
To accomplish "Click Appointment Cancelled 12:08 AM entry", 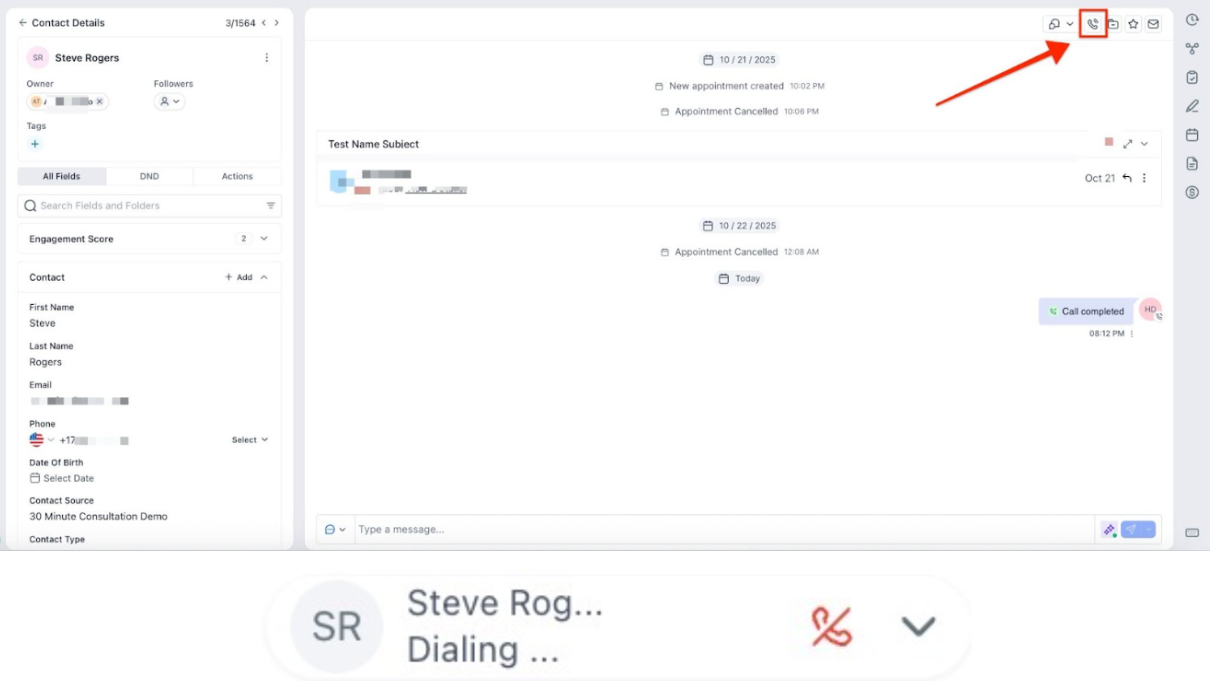I will pyautogui.click(x=740, y=252).
